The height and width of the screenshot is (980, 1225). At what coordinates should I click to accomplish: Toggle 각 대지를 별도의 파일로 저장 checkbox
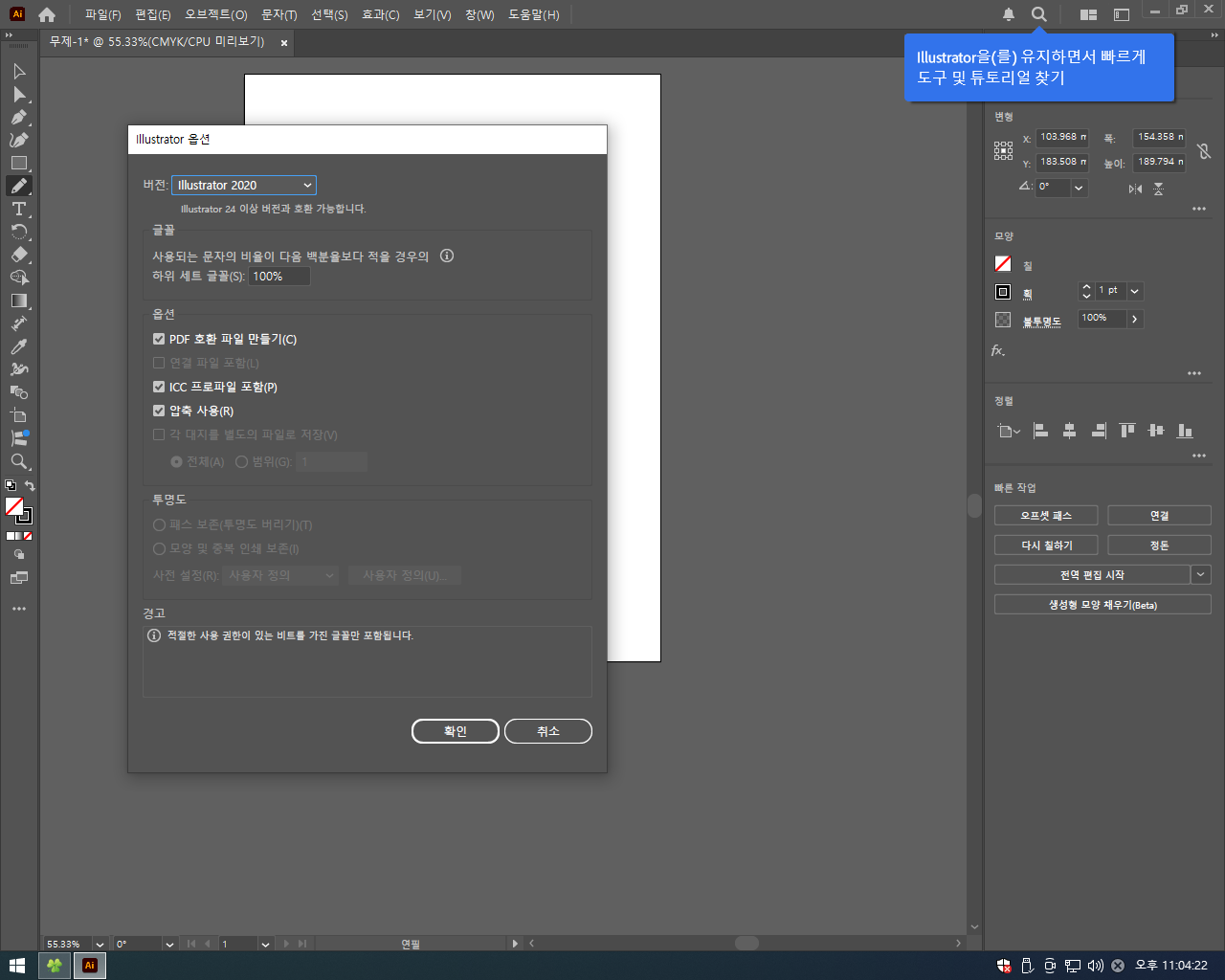coord(159,434)
